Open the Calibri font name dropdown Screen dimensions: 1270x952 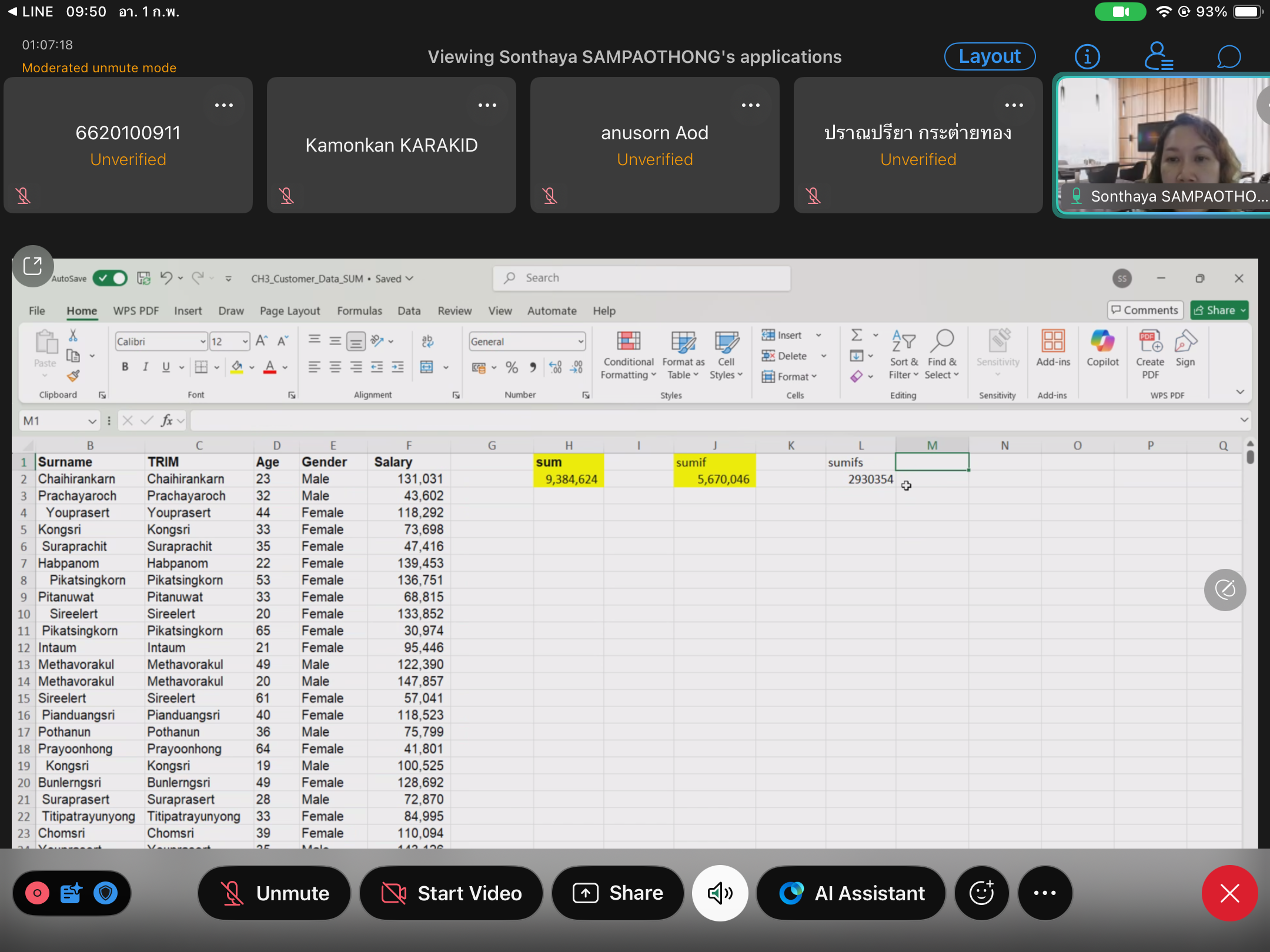pos(202,341)
